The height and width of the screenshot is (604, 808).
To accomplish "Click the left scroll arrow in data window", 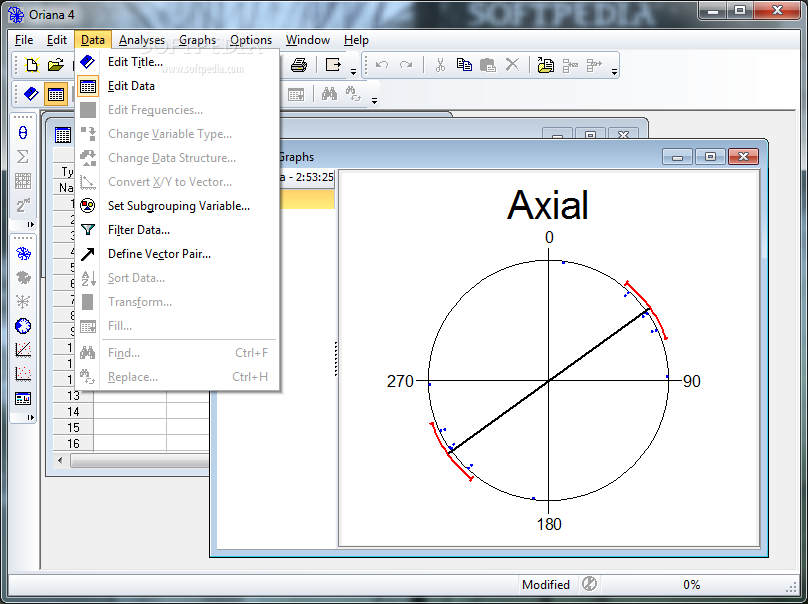I will [x=60, y=460].
